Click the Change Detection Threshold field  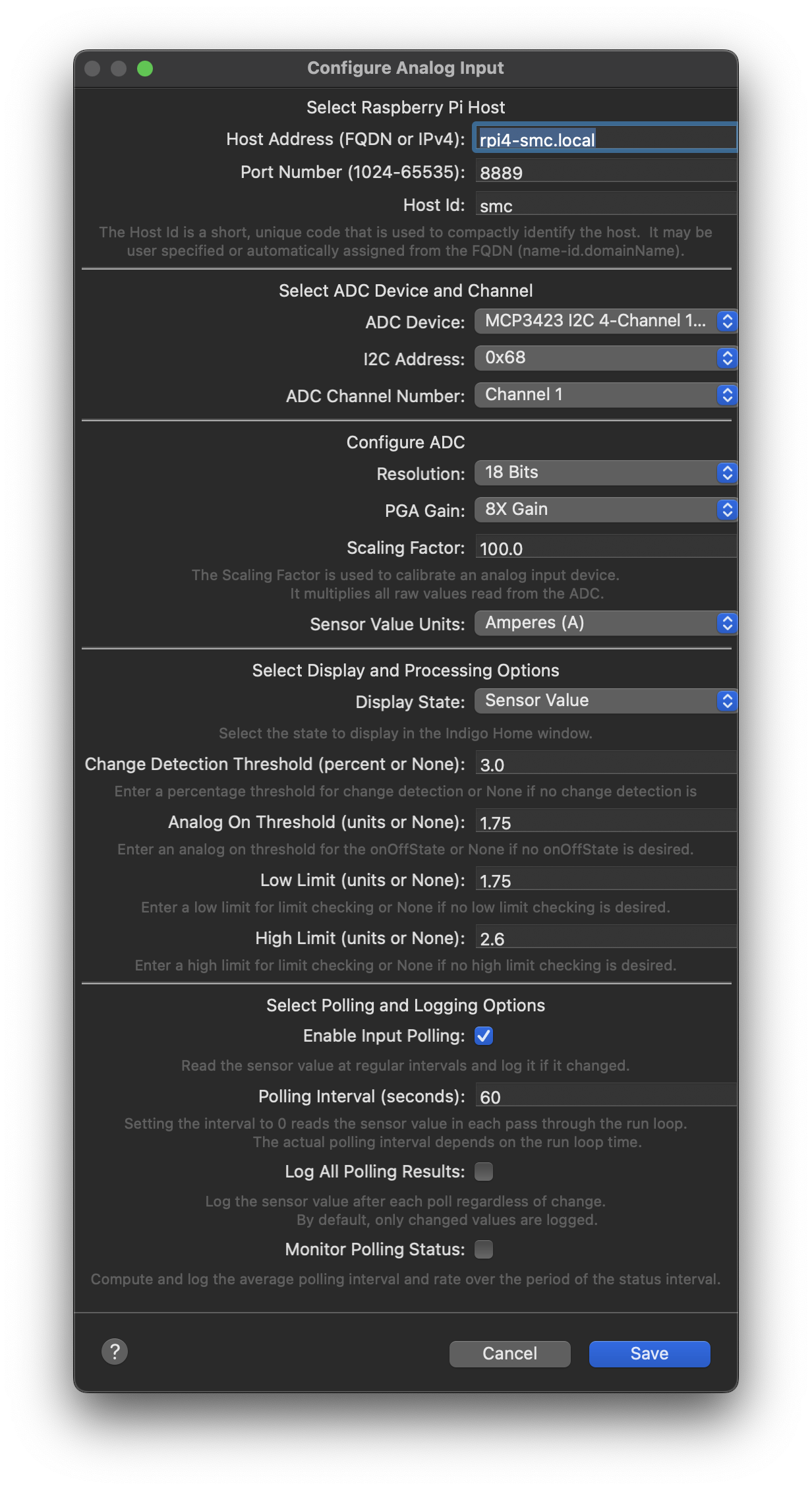point(606,763)
